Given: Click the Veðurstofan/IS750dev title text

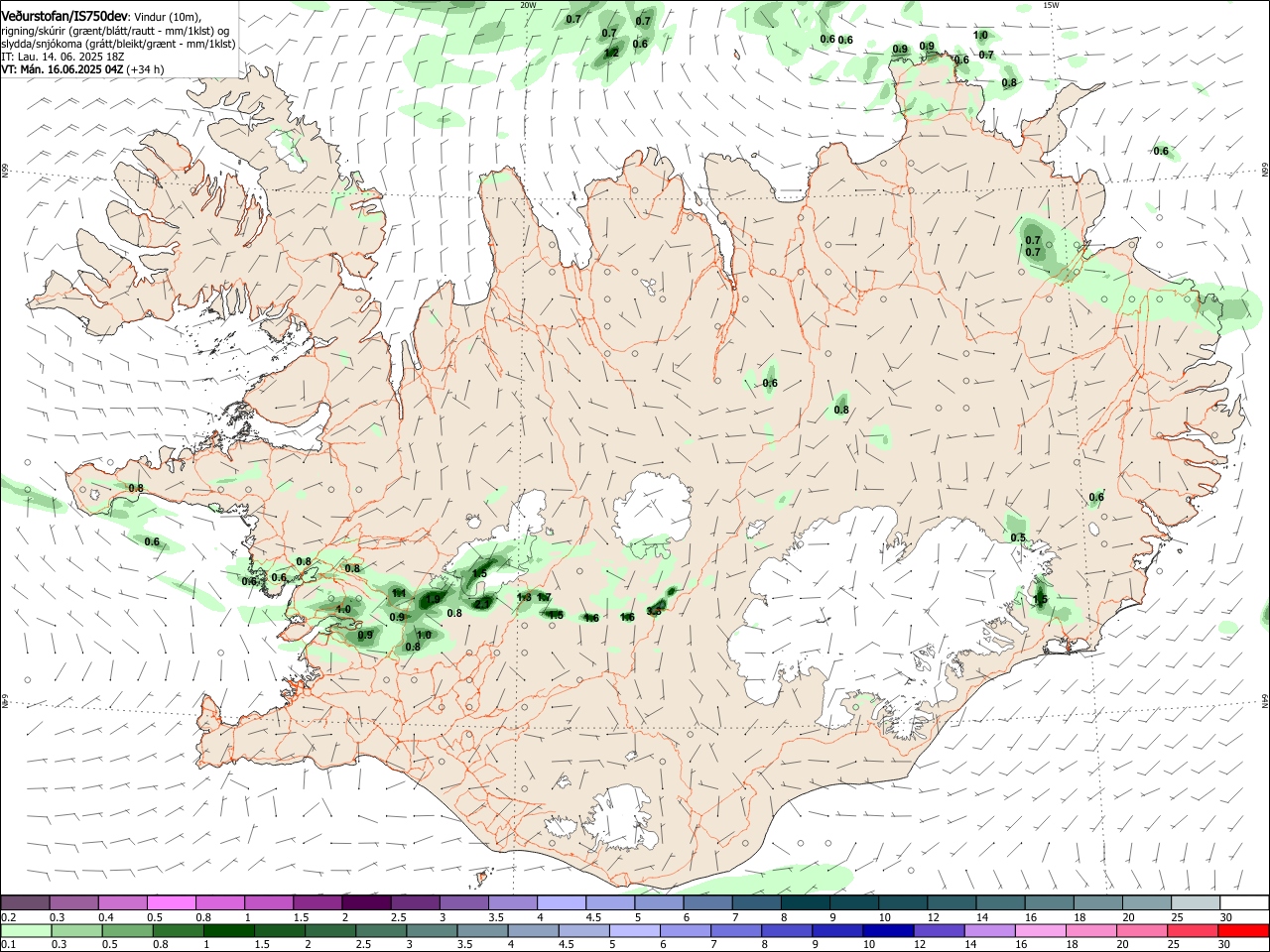Looking at the screenshot, I should coord(65,16).
